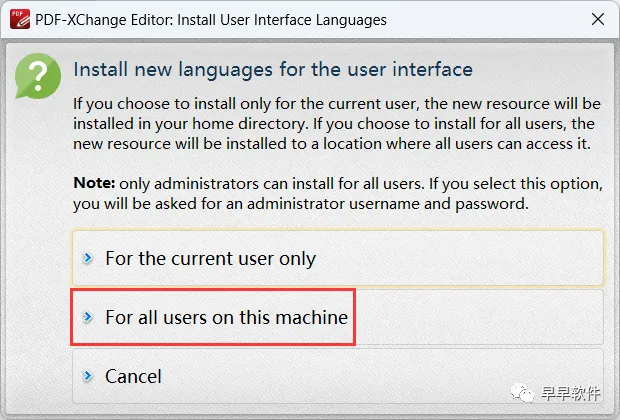Viewport: 620px width, 420px height.
Task: Click the 'only administrators can install' sentence
Action: (x=221, y=184)
